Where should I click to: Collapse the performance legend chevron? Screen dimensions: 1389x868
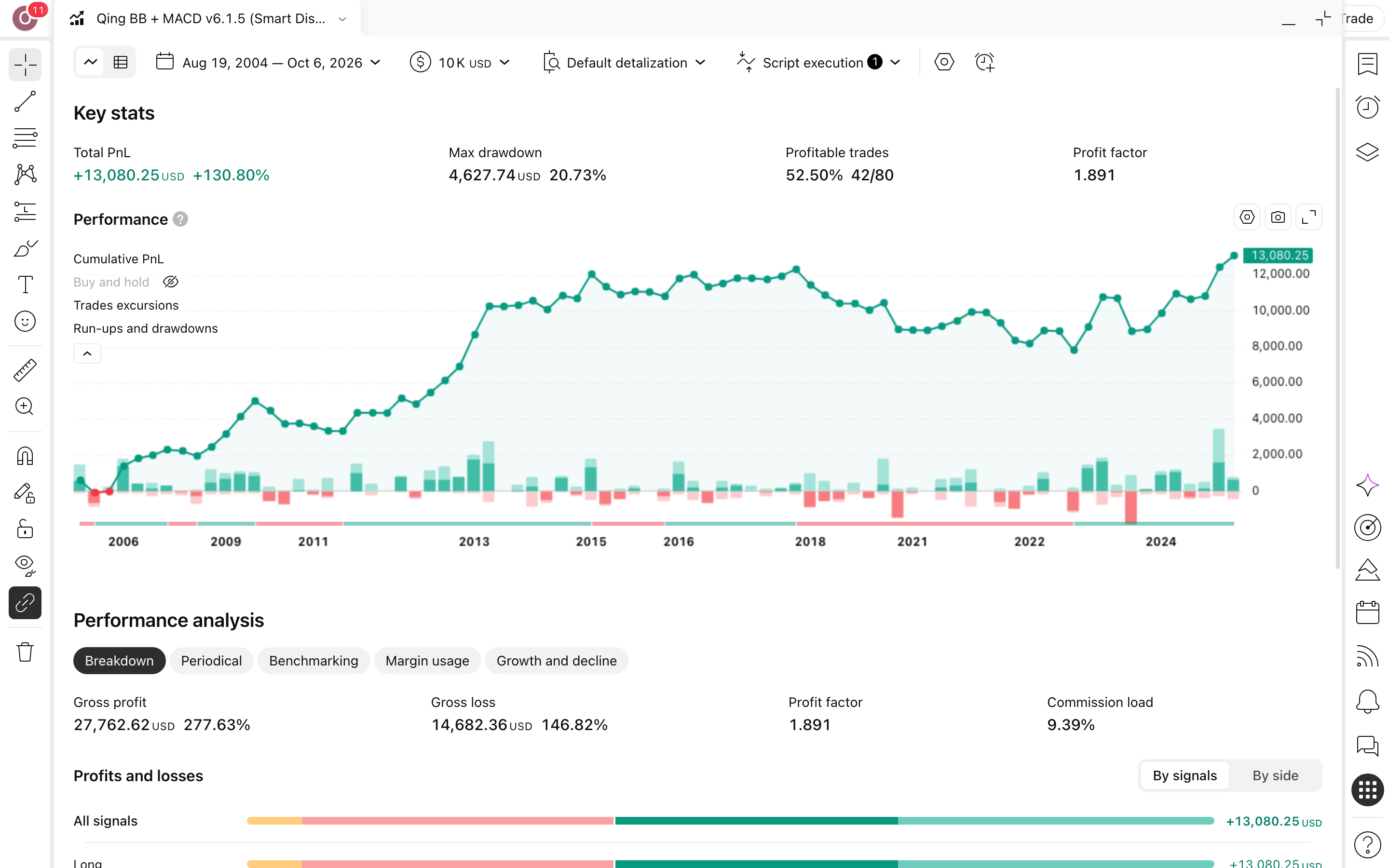tap(87, 353)
